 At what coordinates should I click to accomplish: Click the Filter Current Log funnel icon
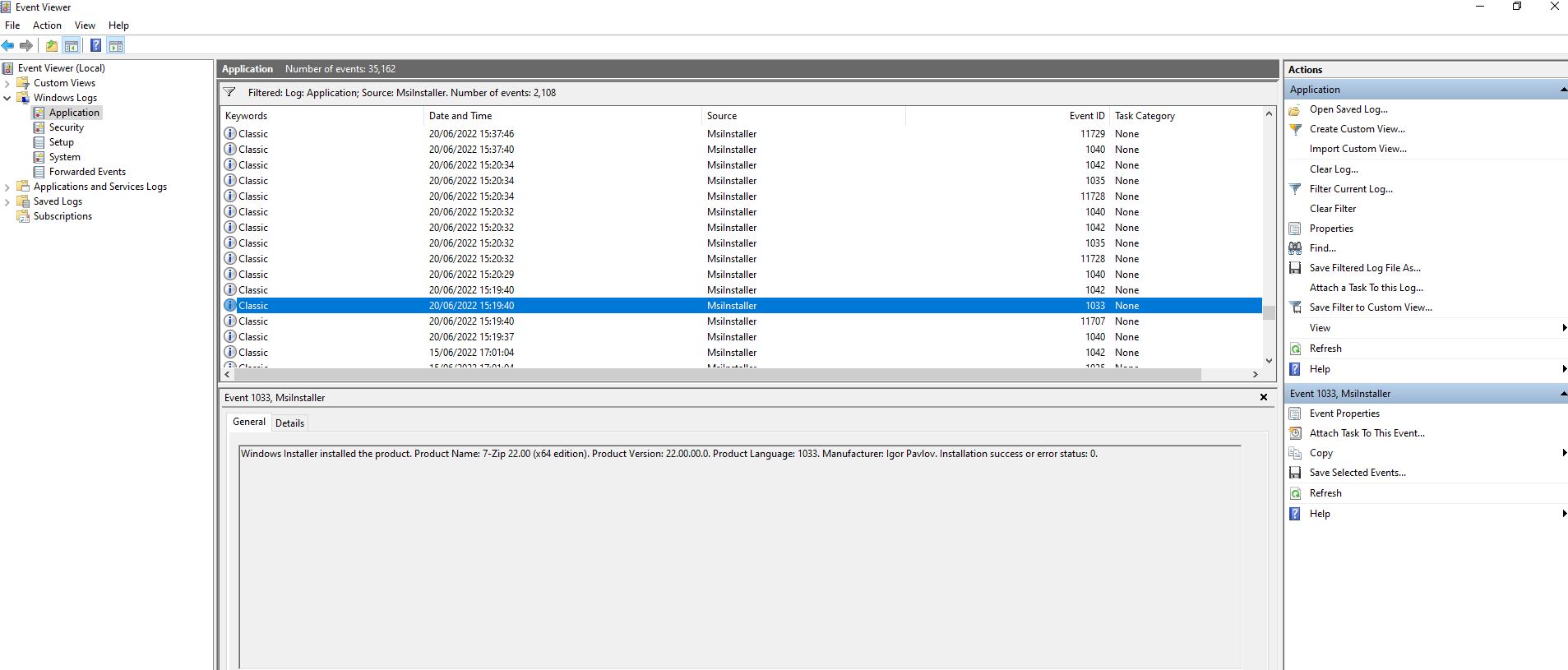tap(1295, 189)
